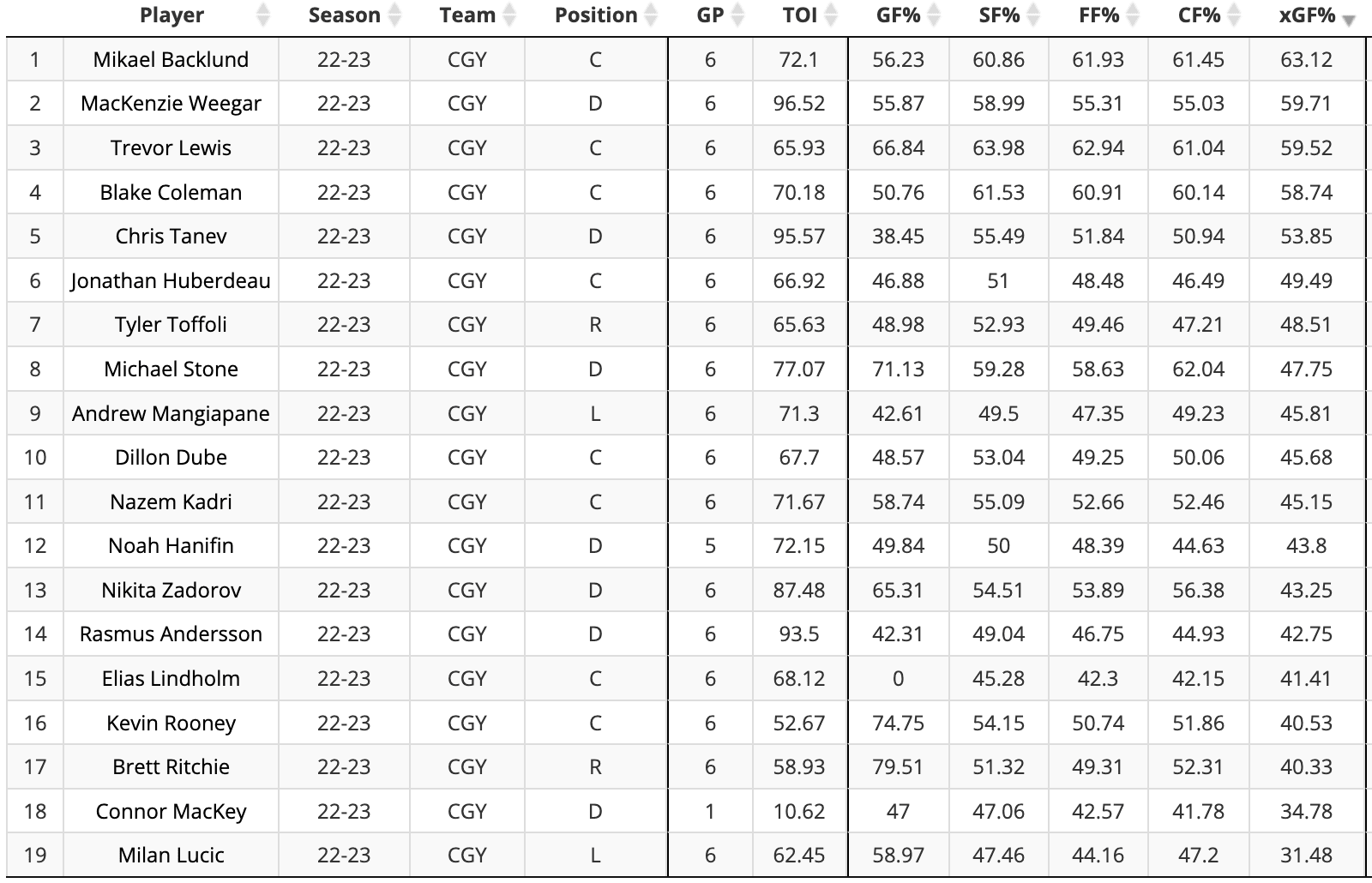Image resolution: width=1372 pixels, height=883 pixels.
Task: Click Nazem Kadri's player name
Action: click(171, 502)
